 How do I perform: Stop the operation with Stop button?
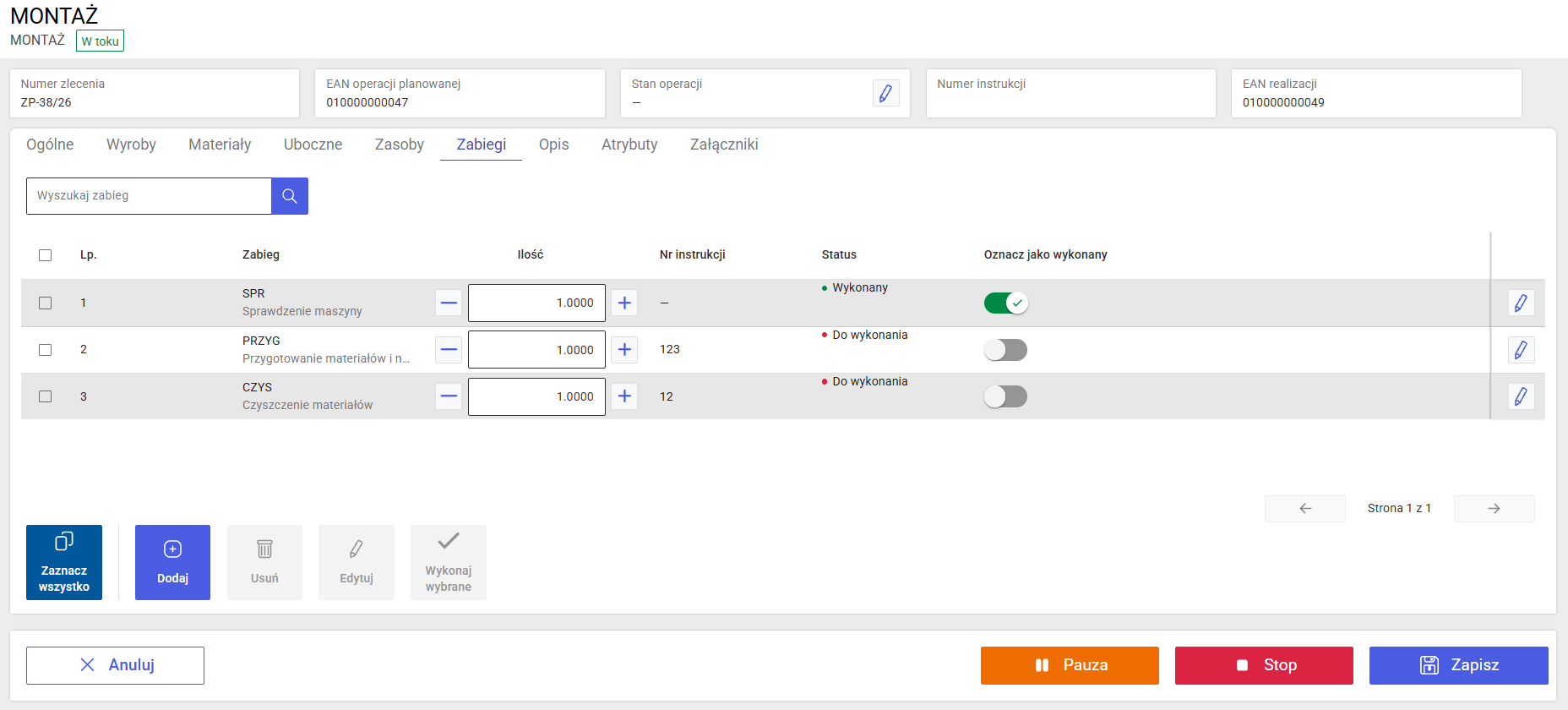pos(1264,665)
